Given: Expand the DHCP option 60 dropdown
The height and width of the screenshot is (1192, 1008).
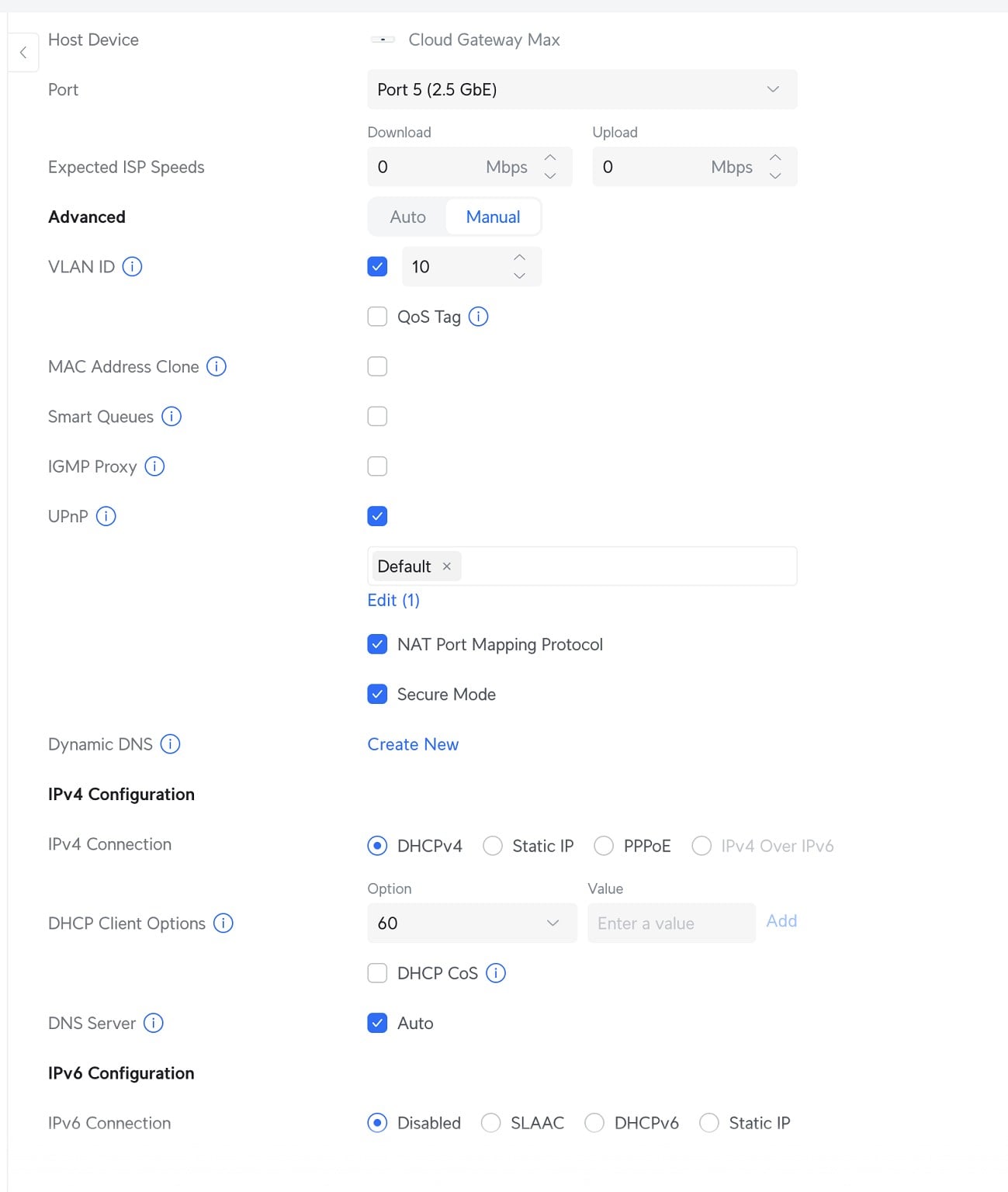Looking at the screenshot, I should click(472, 923).
